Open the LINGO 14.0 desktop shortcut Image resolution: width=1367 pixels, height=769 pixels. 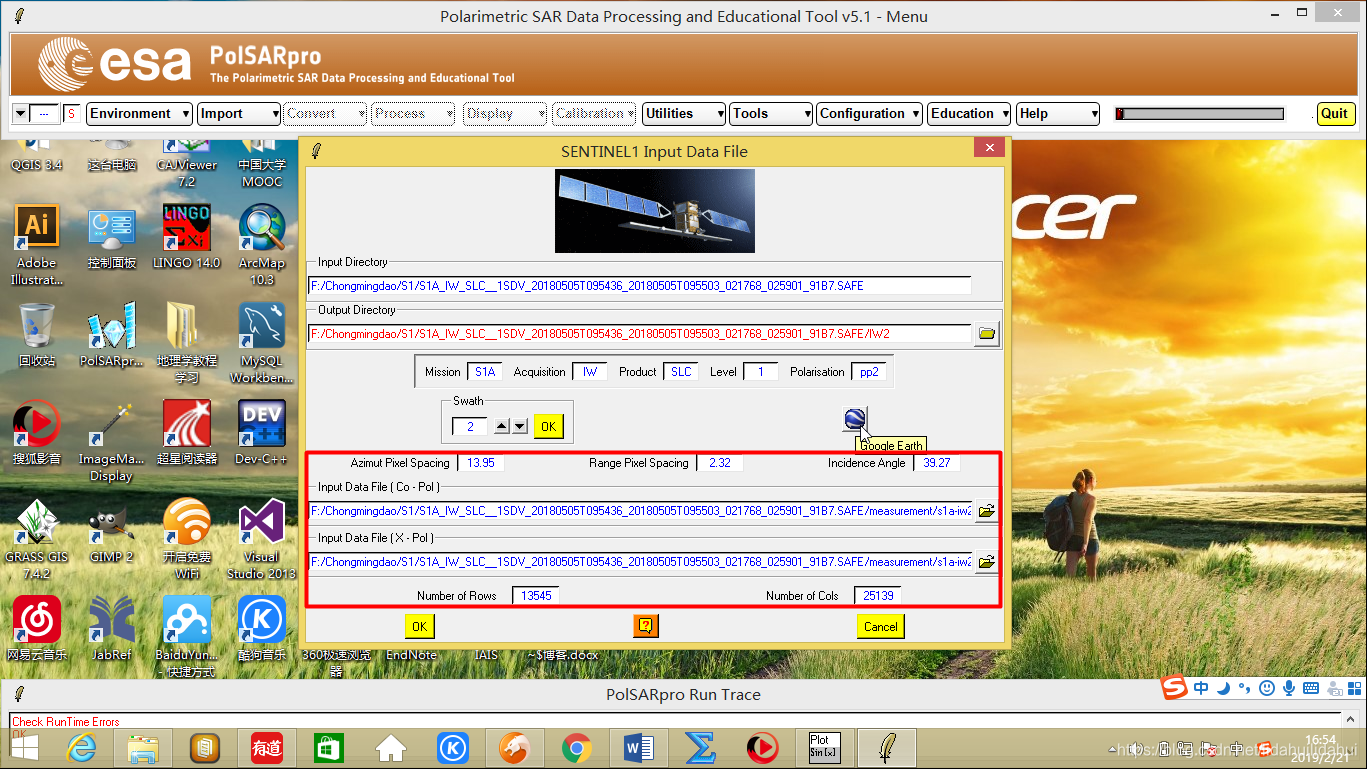click(x=186, y=237)
